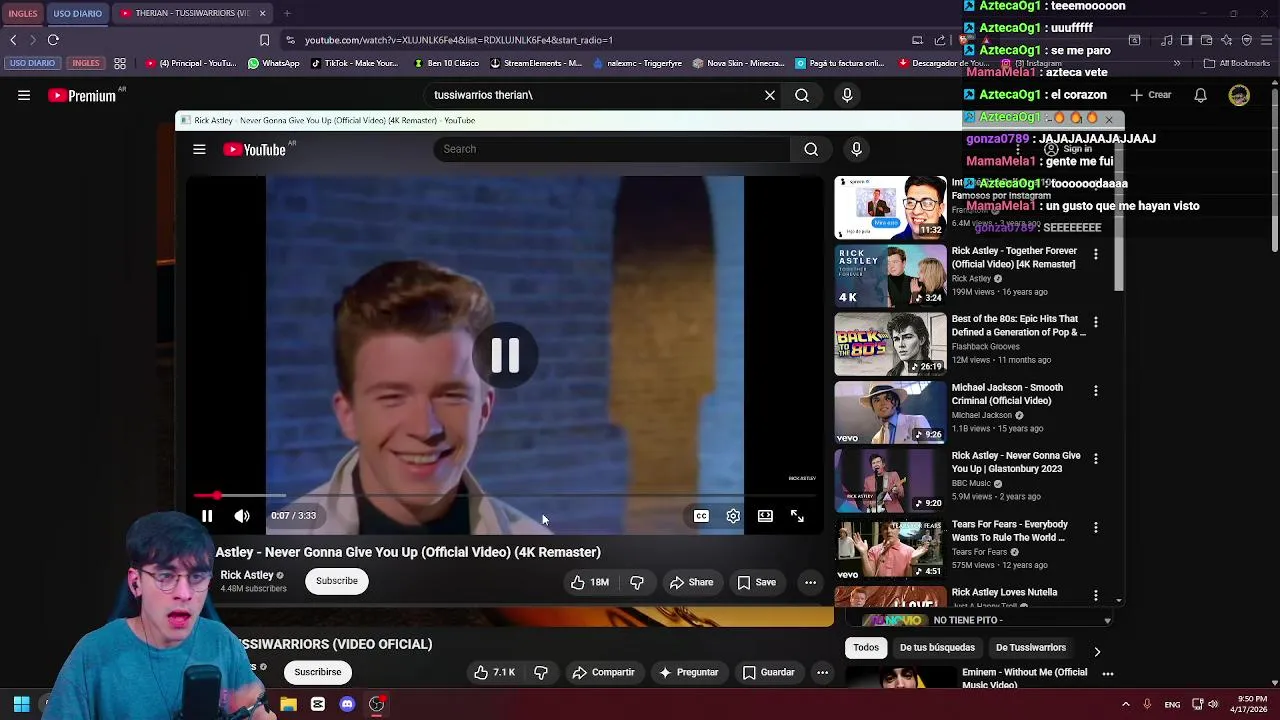
Task: Click Compartir on the background video
Action: coord(604,672)
